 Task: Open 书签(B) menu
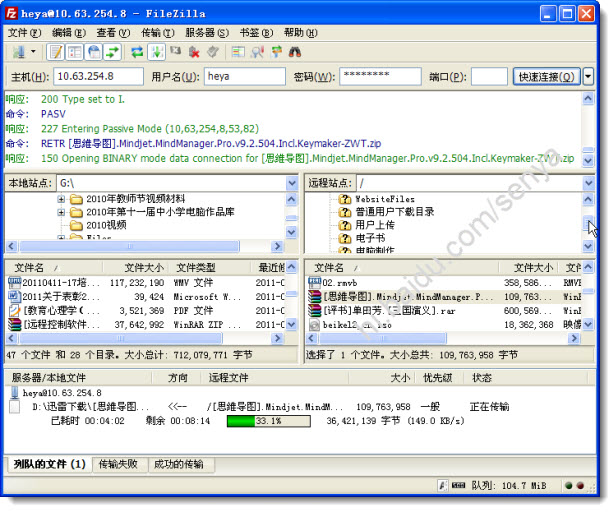(x=256, y=33)
